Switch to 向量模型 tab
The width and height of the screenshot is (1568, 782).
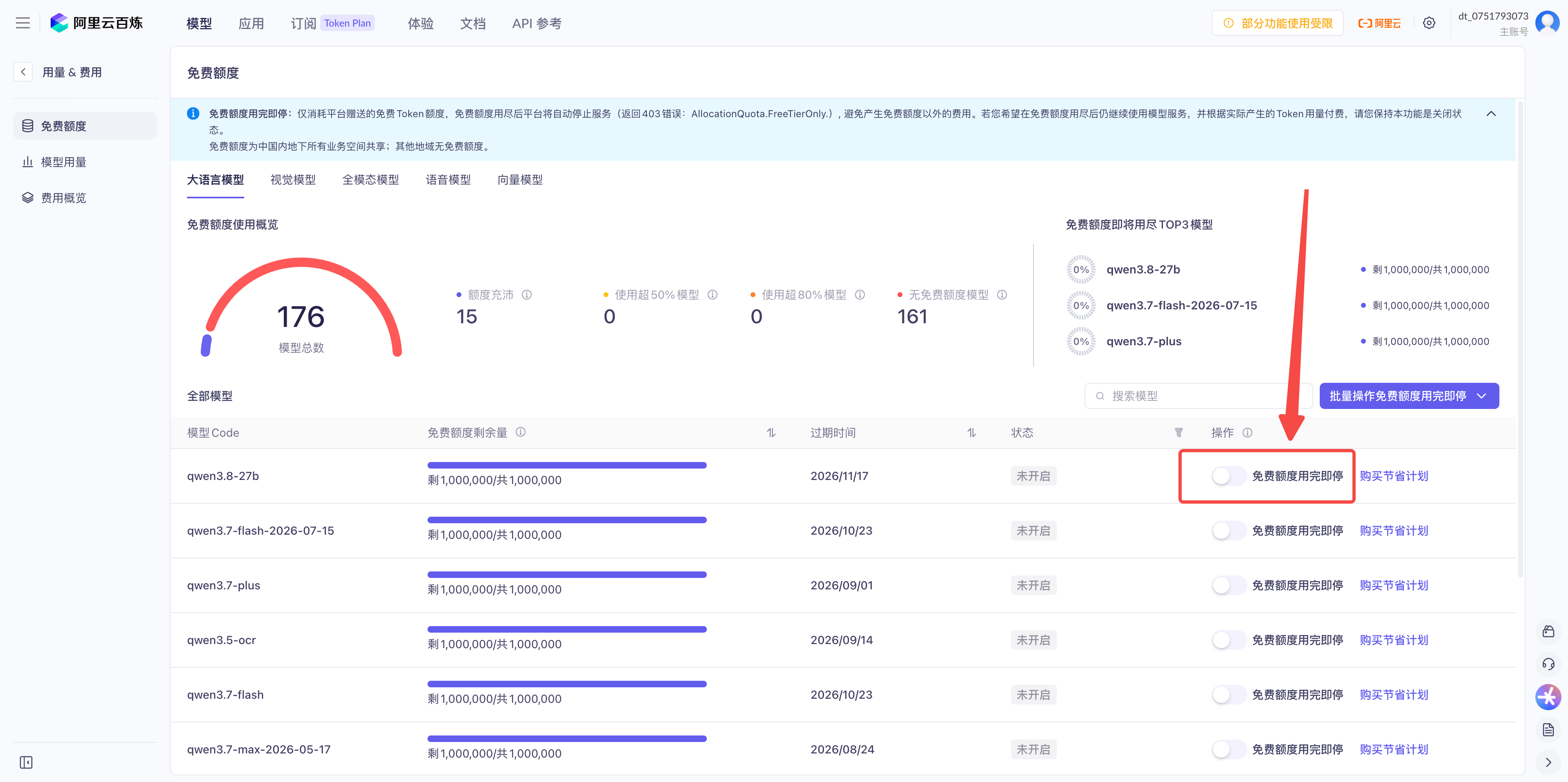point(520,180)
